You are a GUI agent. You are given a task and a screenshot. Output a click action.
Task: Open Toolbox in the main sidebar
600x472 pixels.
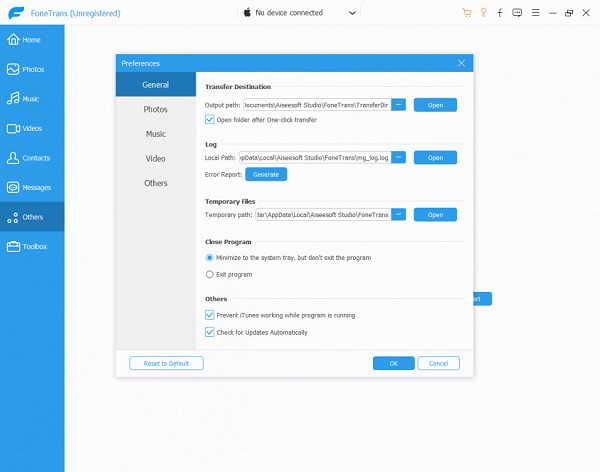pos(32,246)
